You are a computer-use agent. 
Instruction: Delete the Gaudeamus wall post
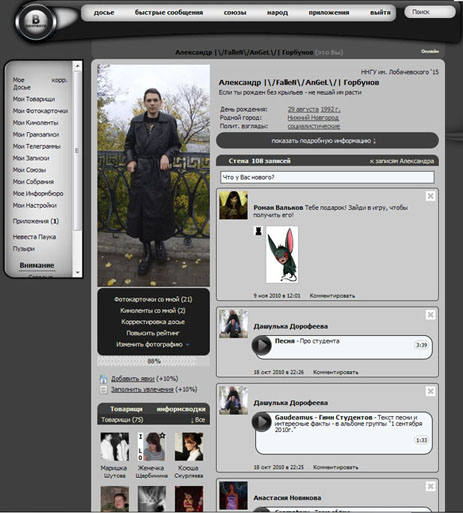click(x=430, y=391)
